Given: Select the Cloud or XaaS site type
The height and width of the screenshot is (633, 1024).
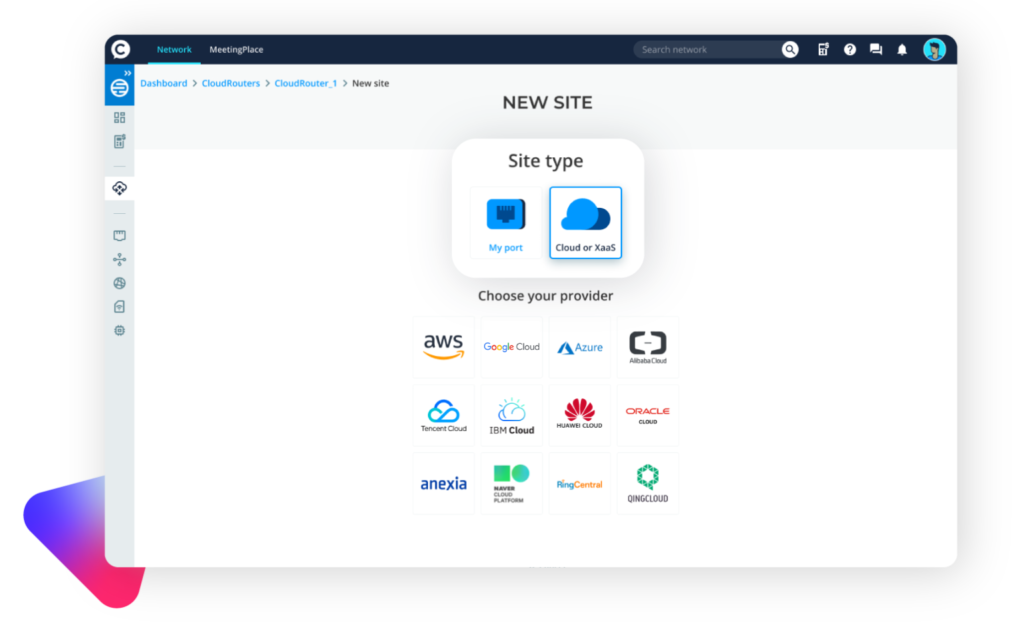Looking at the screenshot, I should tap(585, 222).
